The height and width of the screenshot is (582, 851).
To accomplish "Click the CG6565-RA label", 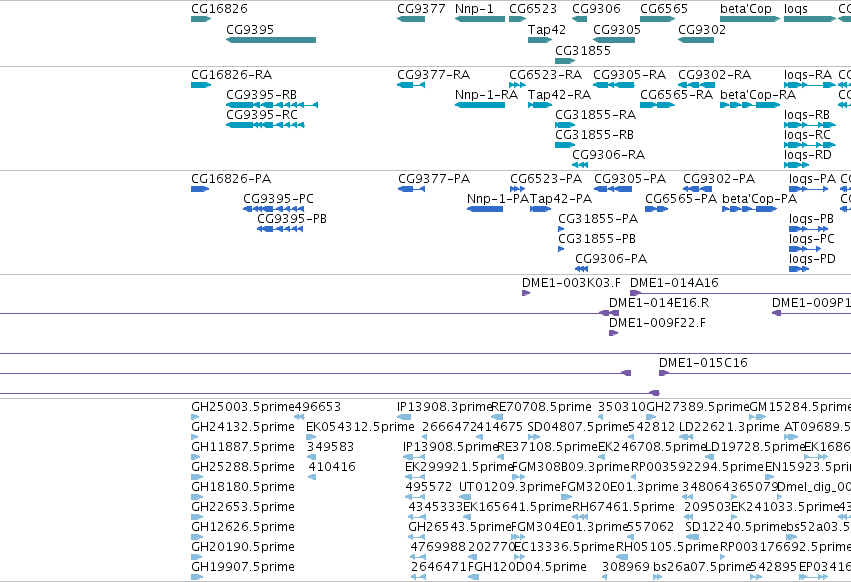I will pos(676,94).
